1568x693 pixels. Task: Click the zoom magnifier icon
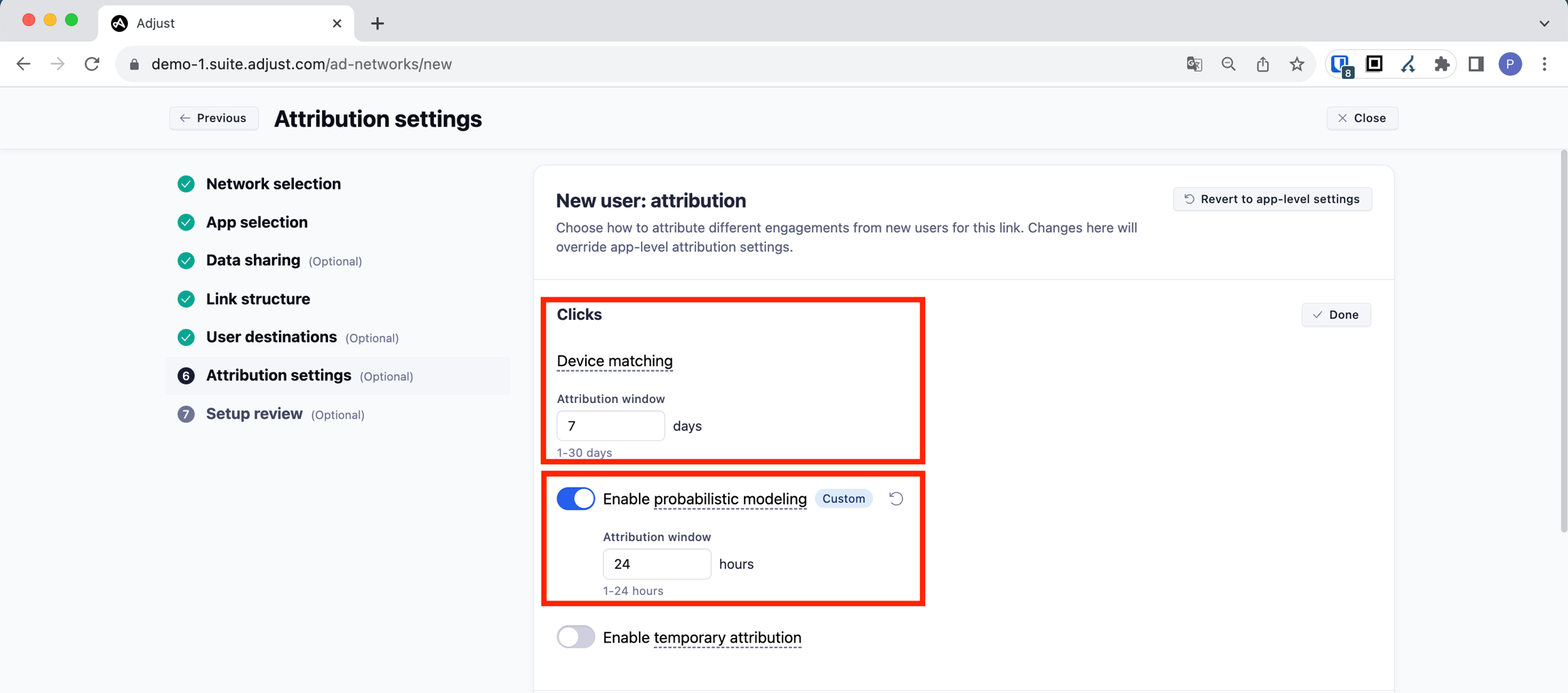tap(1228, 64)
